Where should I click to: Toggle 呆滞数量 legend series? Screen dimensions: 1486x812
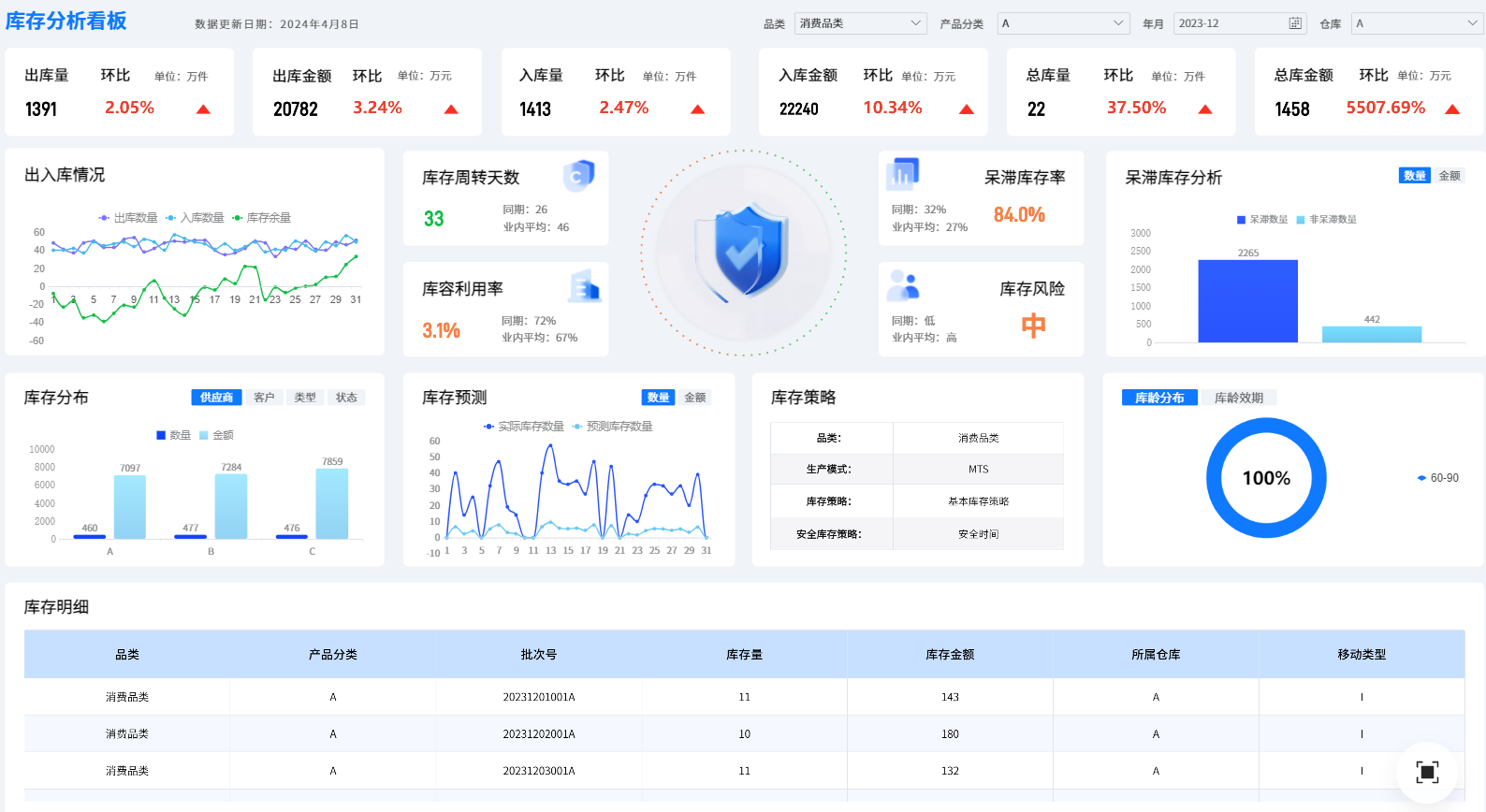pos(1262,220)
